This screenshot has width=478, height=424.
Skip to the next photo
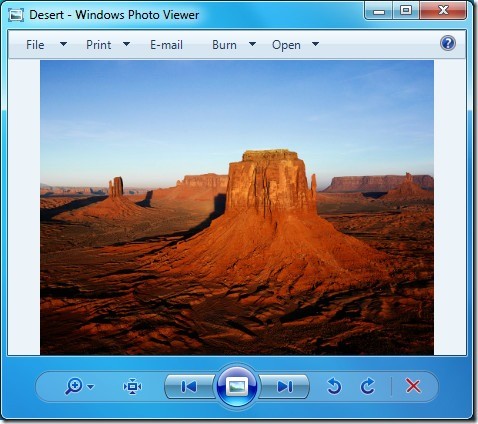click(285, 387)
